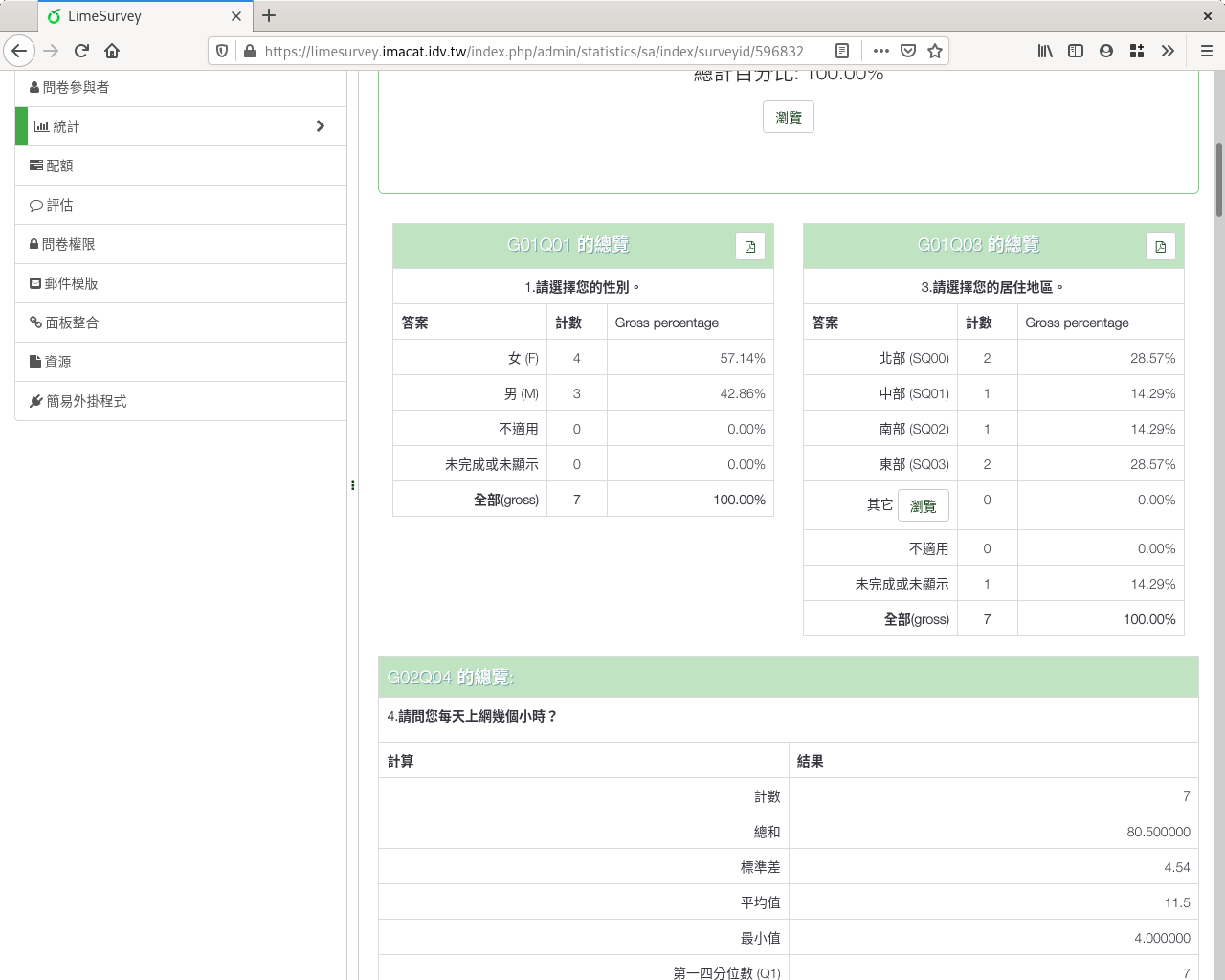This screenshot has width=1225, height=980.
Task: Click the G02Q04 的總覽 panel header
Action: 789,677
